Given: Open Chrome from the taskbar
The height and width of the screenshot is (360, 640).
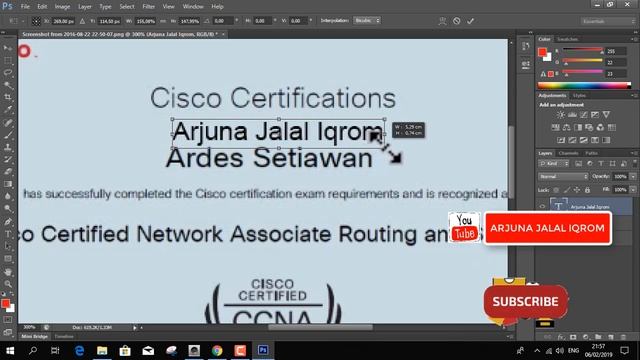Looking at the screenshot, I should click(217, 350).
